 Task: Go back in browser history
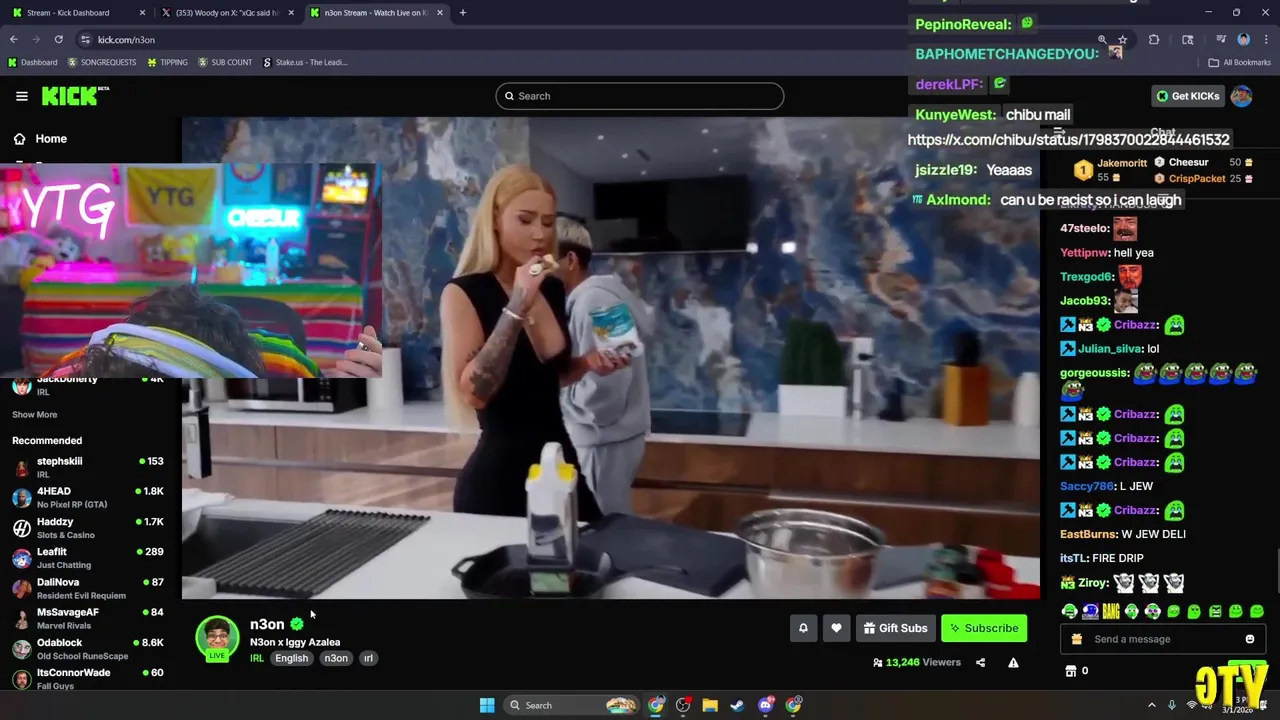click(14, 39)
